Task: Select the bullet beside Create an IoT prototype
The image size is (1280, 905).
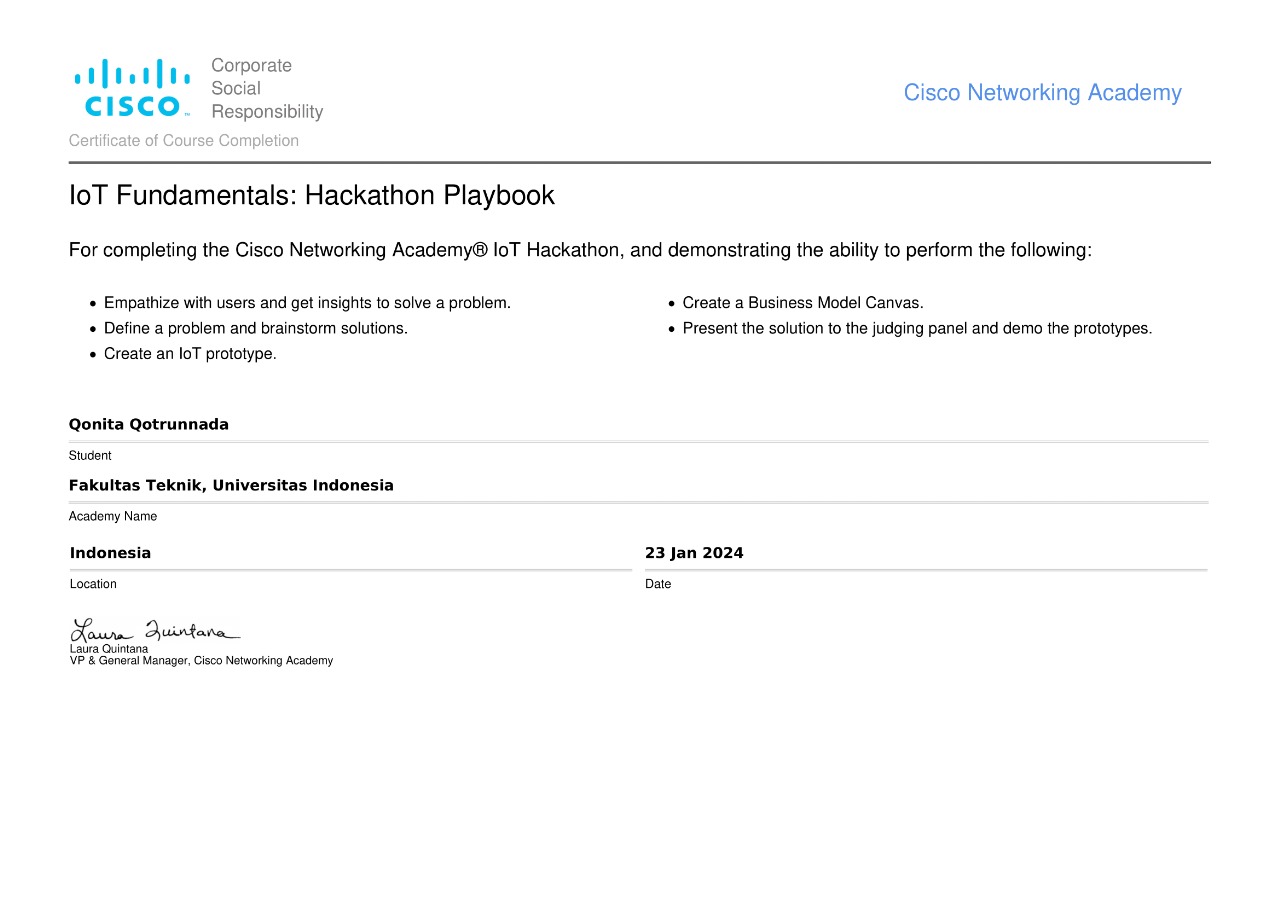Action: coord(93,353)
